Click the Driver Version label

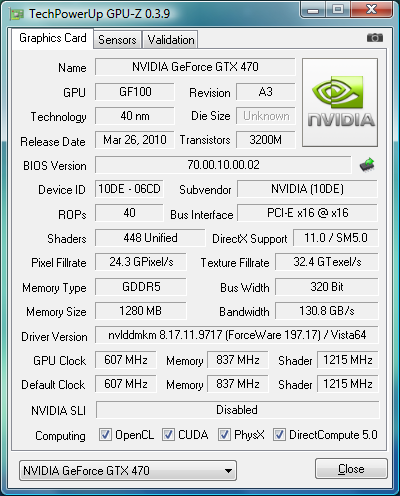click(x=54, y=337)
